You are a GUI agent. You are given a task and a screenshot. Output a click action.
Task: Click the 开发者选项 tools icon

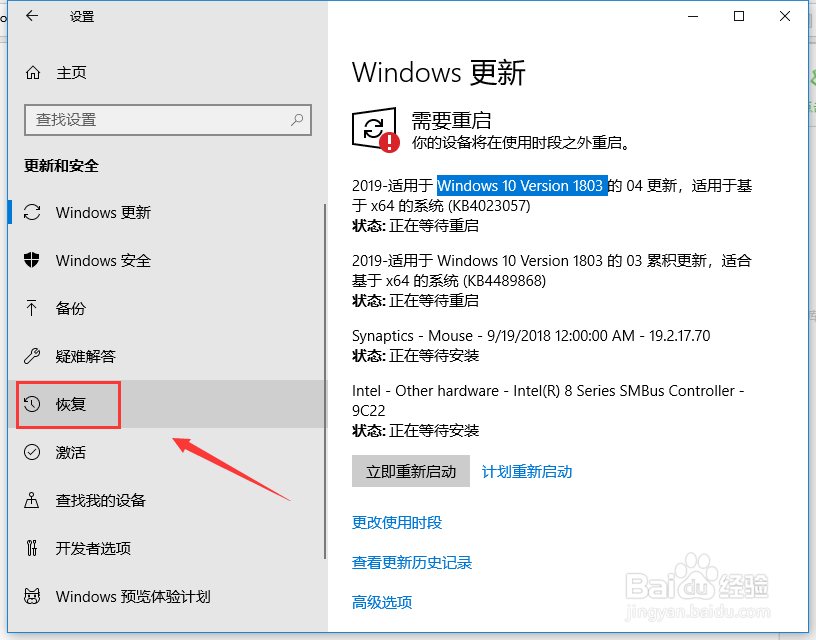point(32,548)
